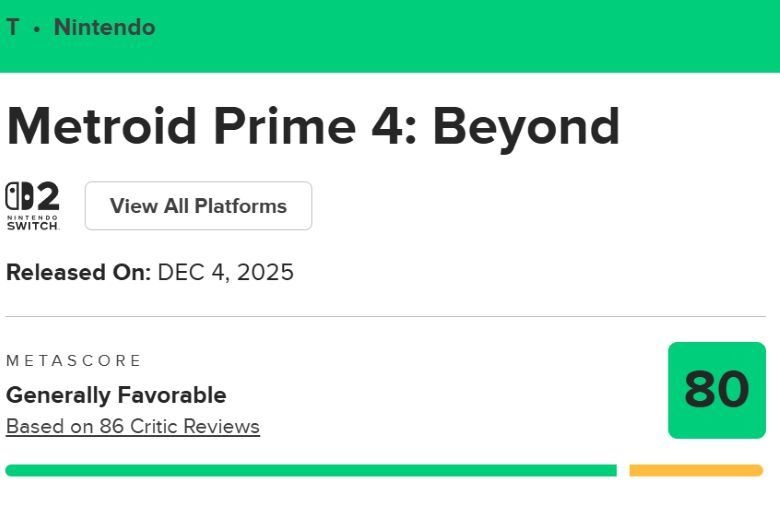Click the Joy-Con symbol in the Switch logo
The height and width of the screenshot is (508, 780).
click(x=19, y=197)
